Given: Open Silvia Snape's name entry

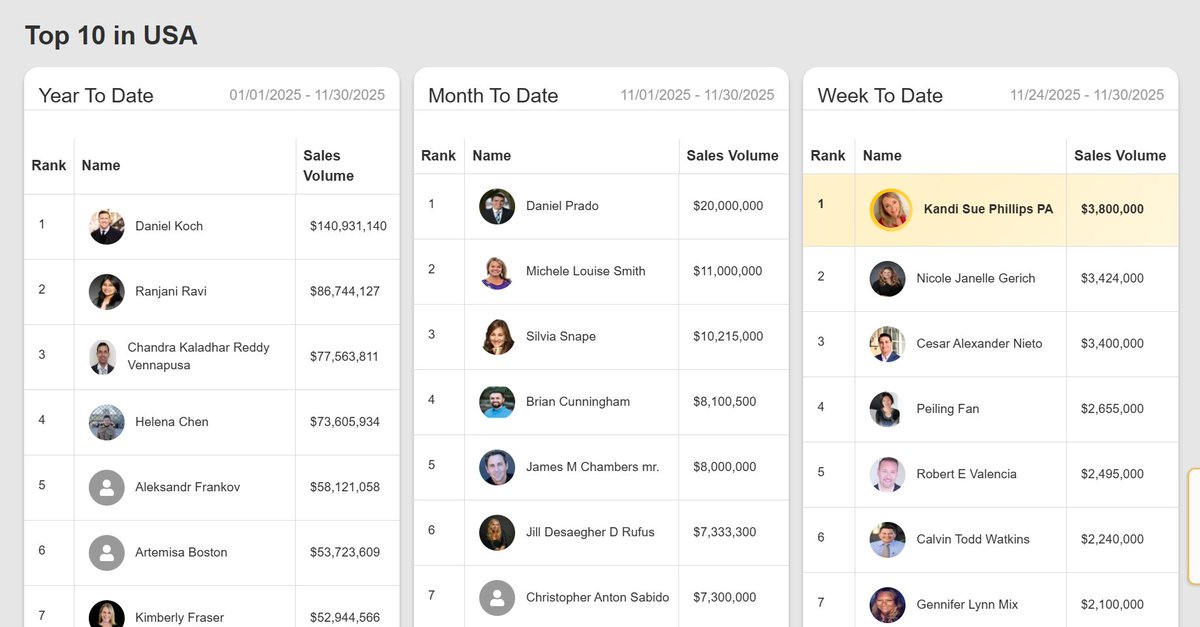Looking at the screenshot, I should (x=561, y=336).
